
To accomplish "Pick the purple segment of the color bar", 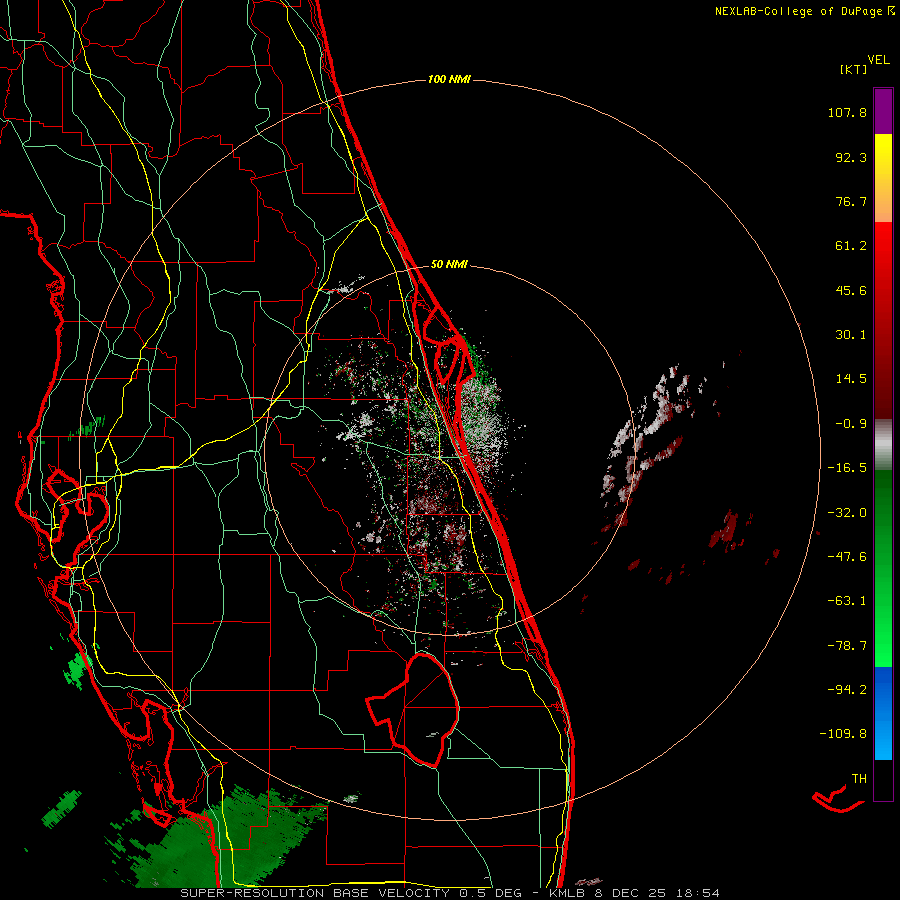I will coord(883,111).
